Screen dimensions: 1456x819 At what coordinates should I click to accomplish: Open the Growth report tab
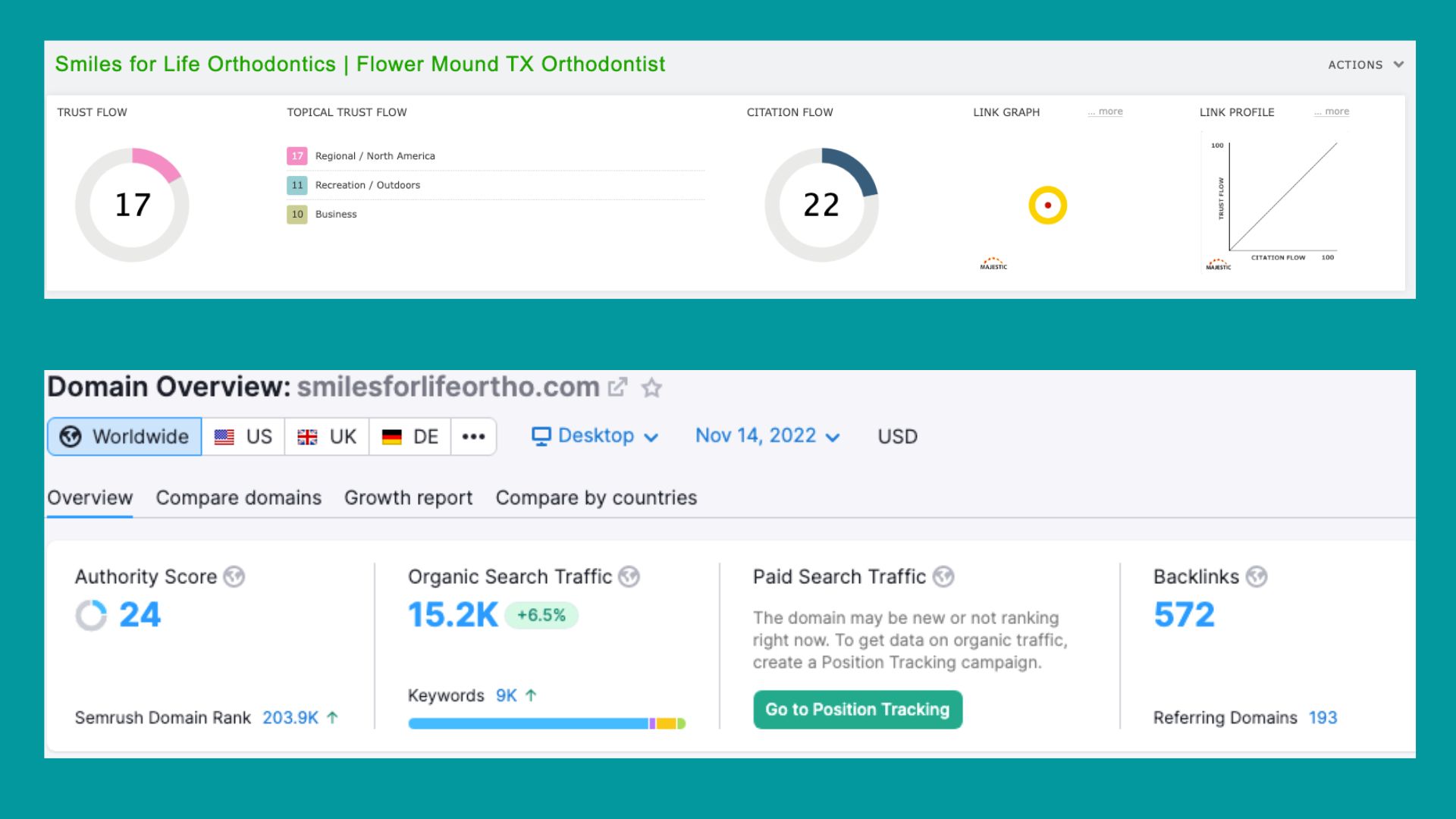pos(408,497)
